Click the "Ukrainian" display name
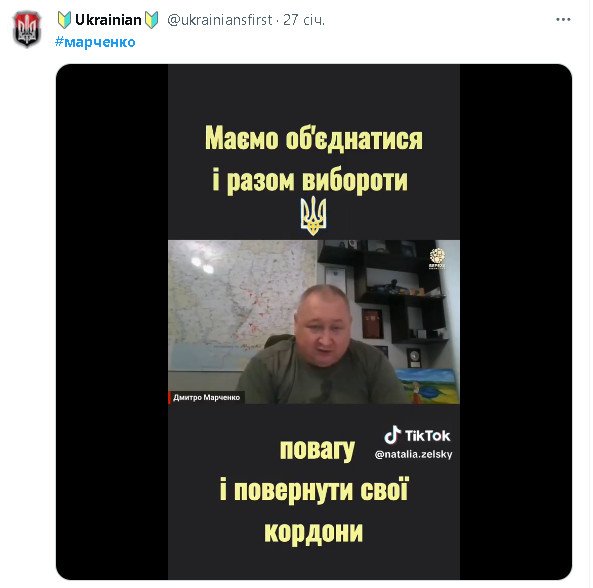The height and width of the screenshot is (588, 593). (108, 20)
